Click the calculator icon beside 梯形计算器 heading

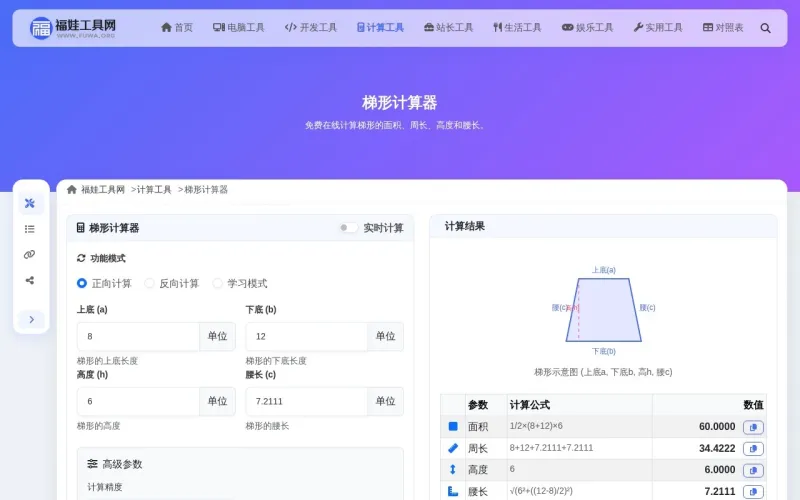pos(81,228)
